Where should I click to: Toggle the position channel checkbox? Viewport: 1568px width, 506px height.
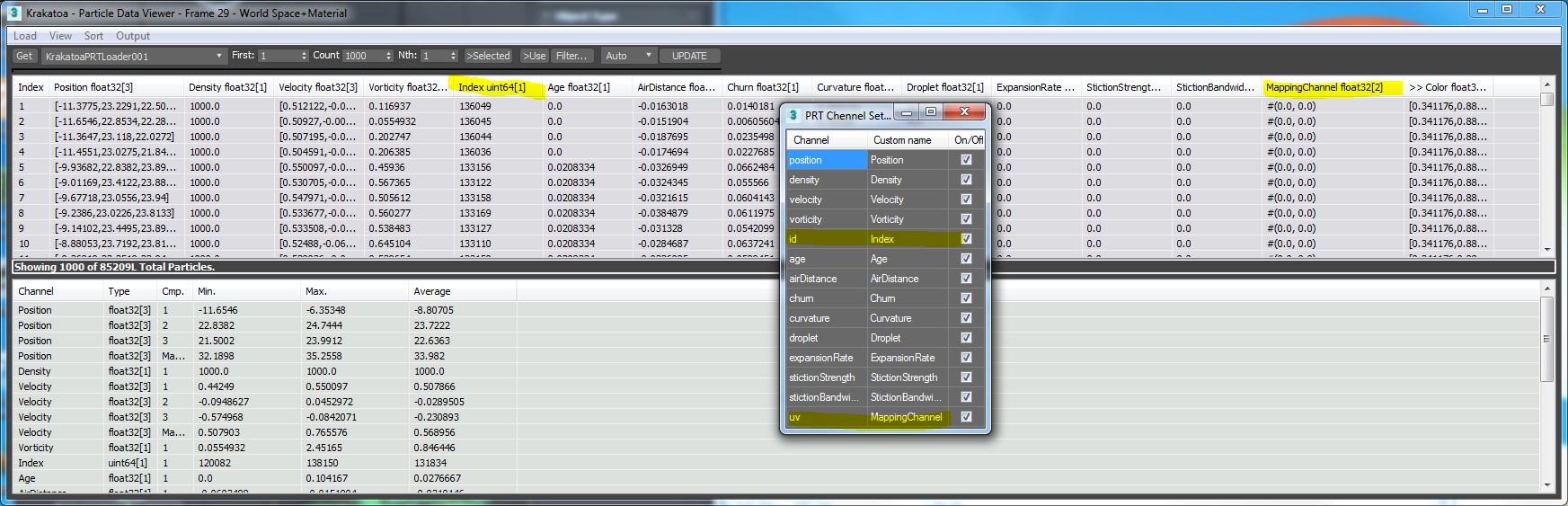[x=966, y=160]
